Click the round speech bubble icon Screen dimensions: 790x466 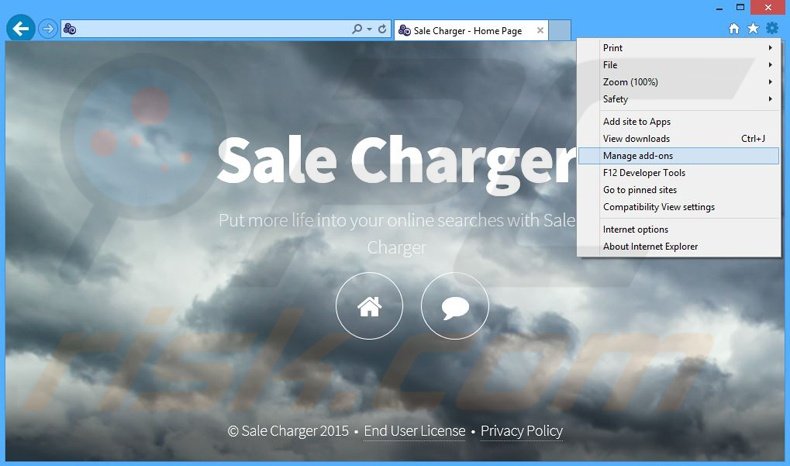[x=455, y=306]
